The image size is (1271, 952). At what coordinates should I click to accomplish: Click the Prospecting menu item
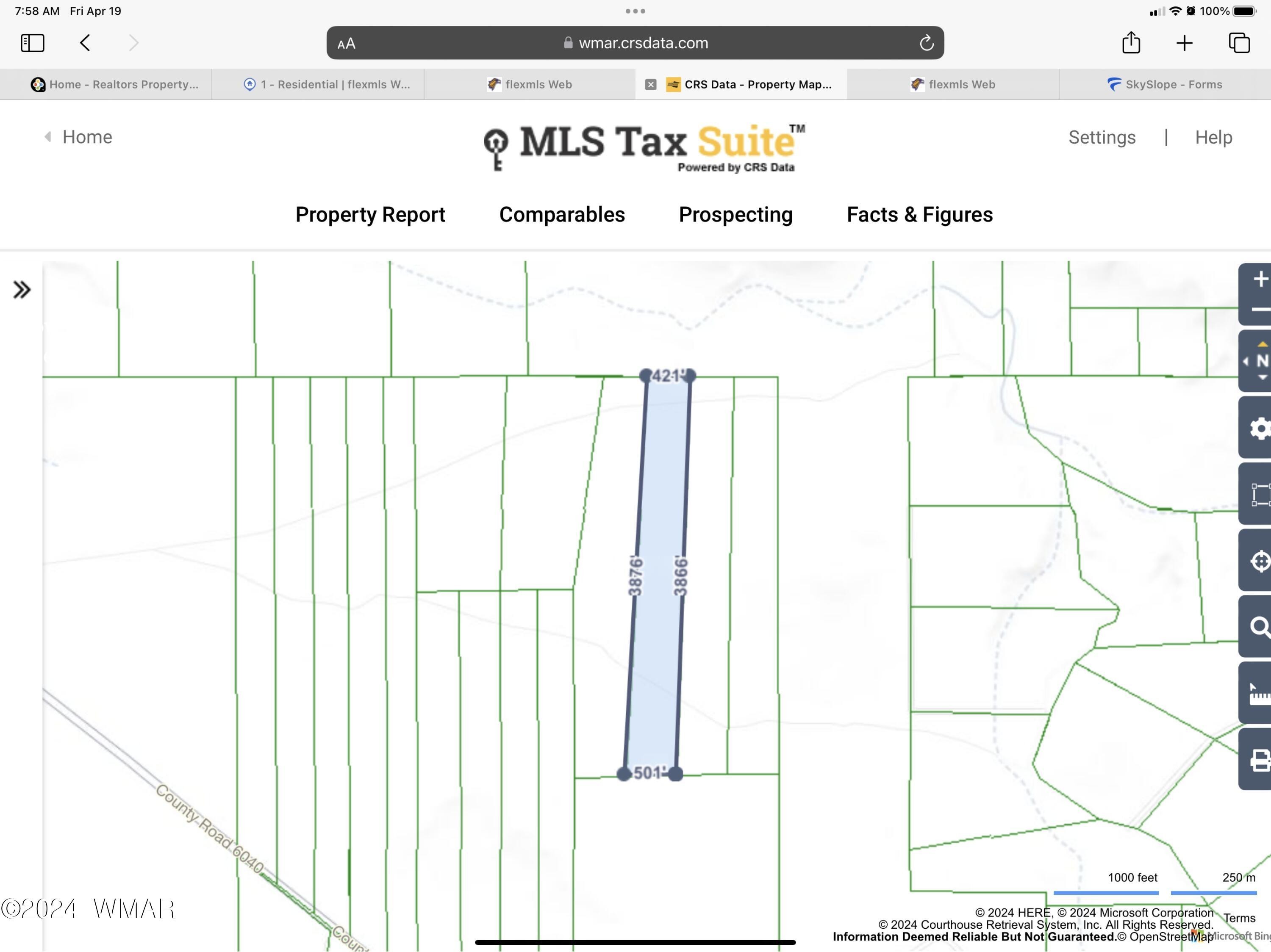point(735,213)
